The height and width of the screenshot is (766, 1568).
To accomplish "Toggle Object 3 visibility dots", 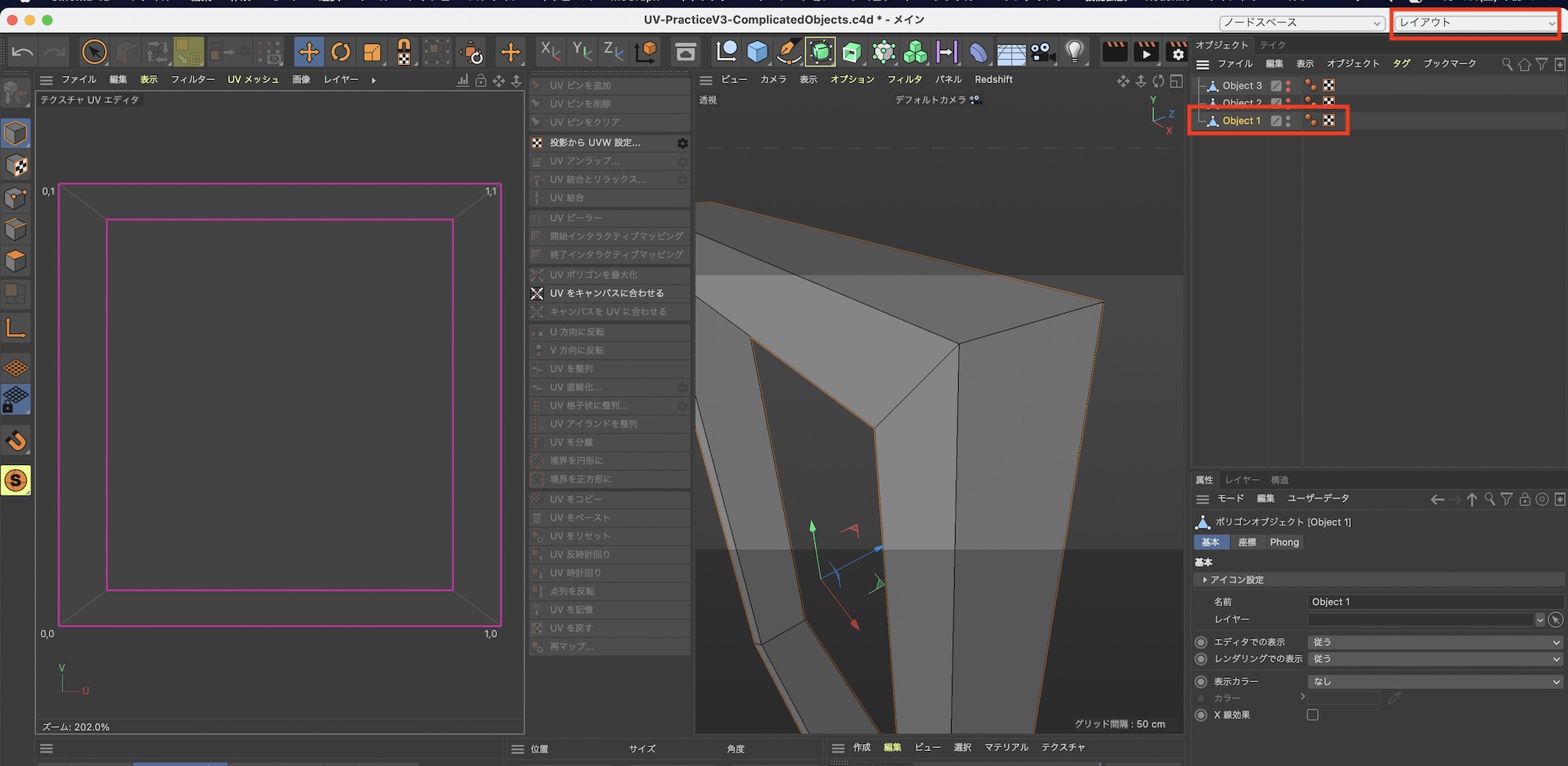I will pos(1288,85).
